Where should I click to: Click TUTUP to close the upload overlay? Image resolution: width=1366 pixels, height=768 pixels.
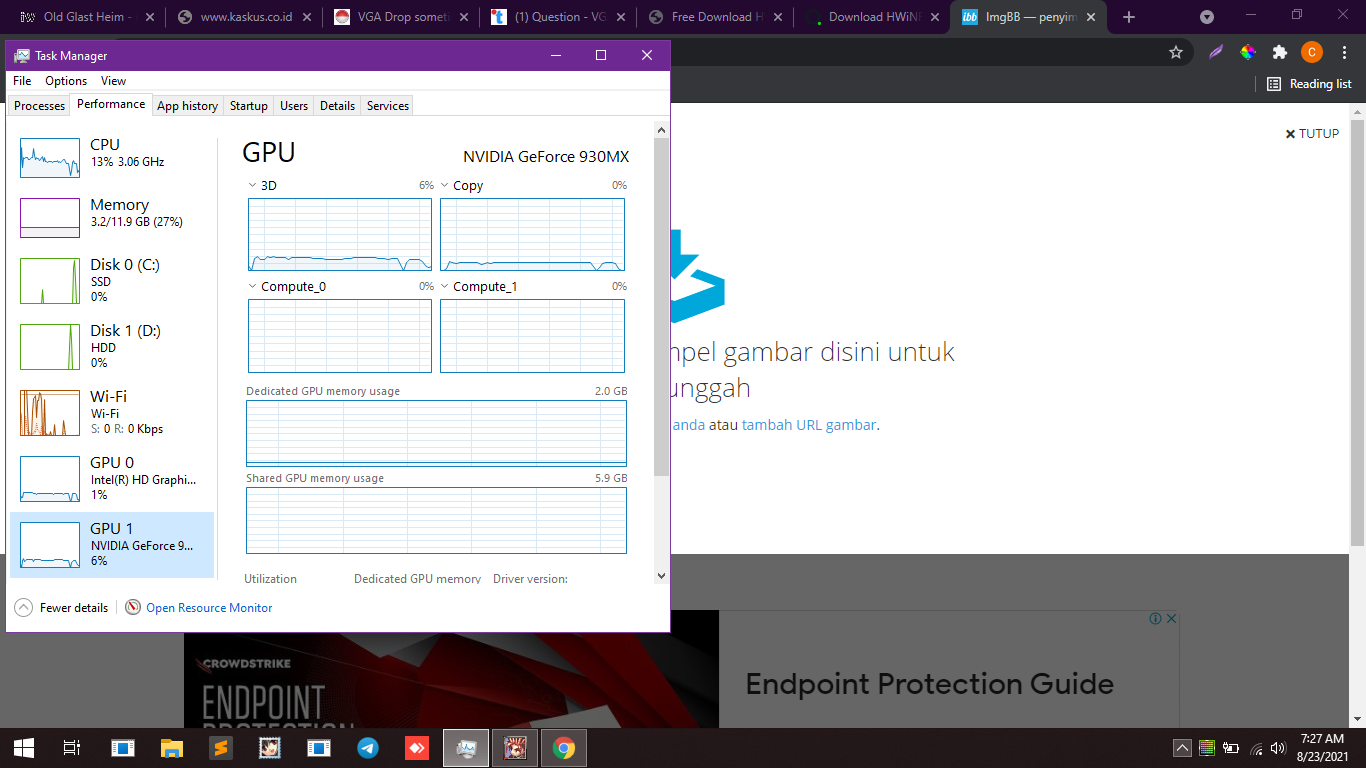pos(1312,133)
